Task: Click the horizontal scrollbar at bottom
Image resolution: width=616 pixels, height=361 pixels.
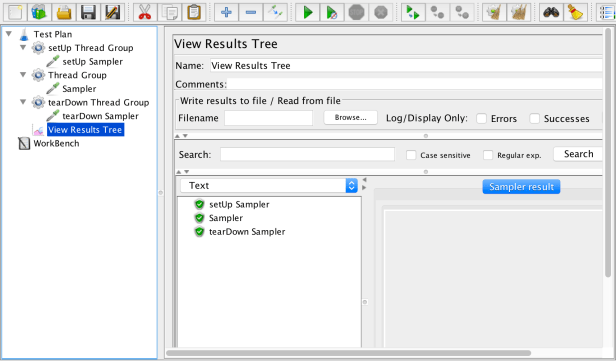Action: tap(348, 353)
